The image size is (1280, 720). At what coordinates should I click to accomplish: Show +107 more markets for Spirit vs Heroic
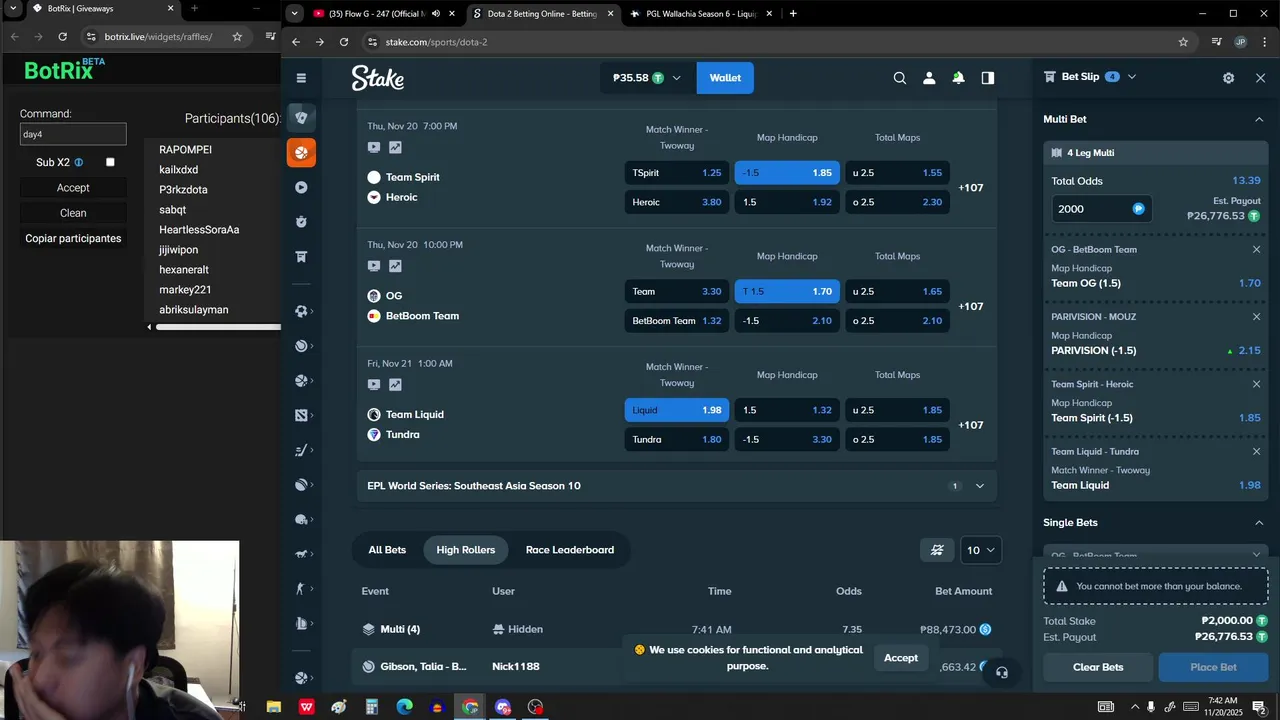pos(971,188)
